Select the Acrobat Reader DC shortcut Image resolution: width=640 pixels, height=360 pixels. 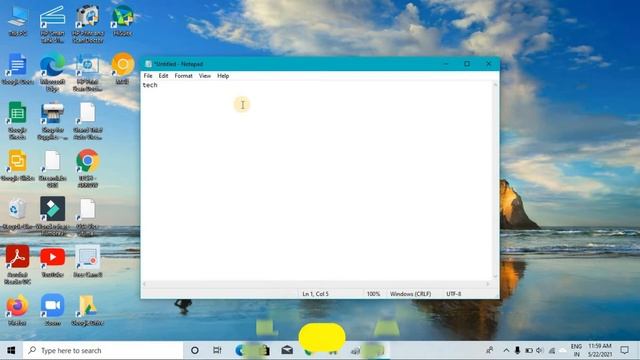pyautogui.click(x=18, y=264)
